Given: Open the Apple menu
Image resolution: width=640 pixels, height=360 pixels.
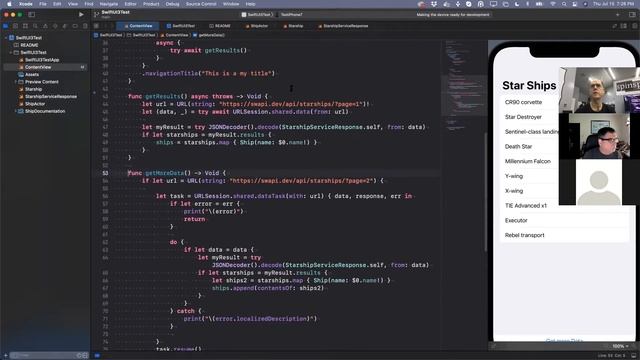Looking at the screenshot, I should (x=9, y=4).
